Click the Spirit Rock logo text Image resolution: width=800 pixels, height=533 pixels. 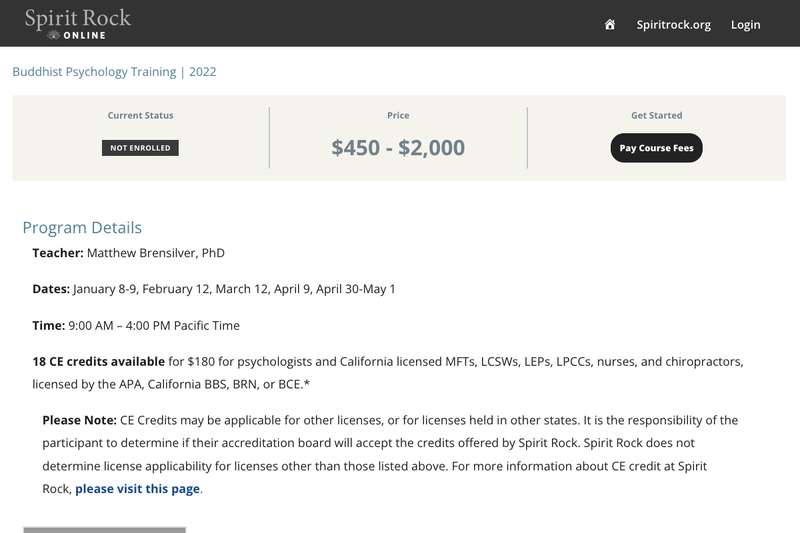pos(78,18)
